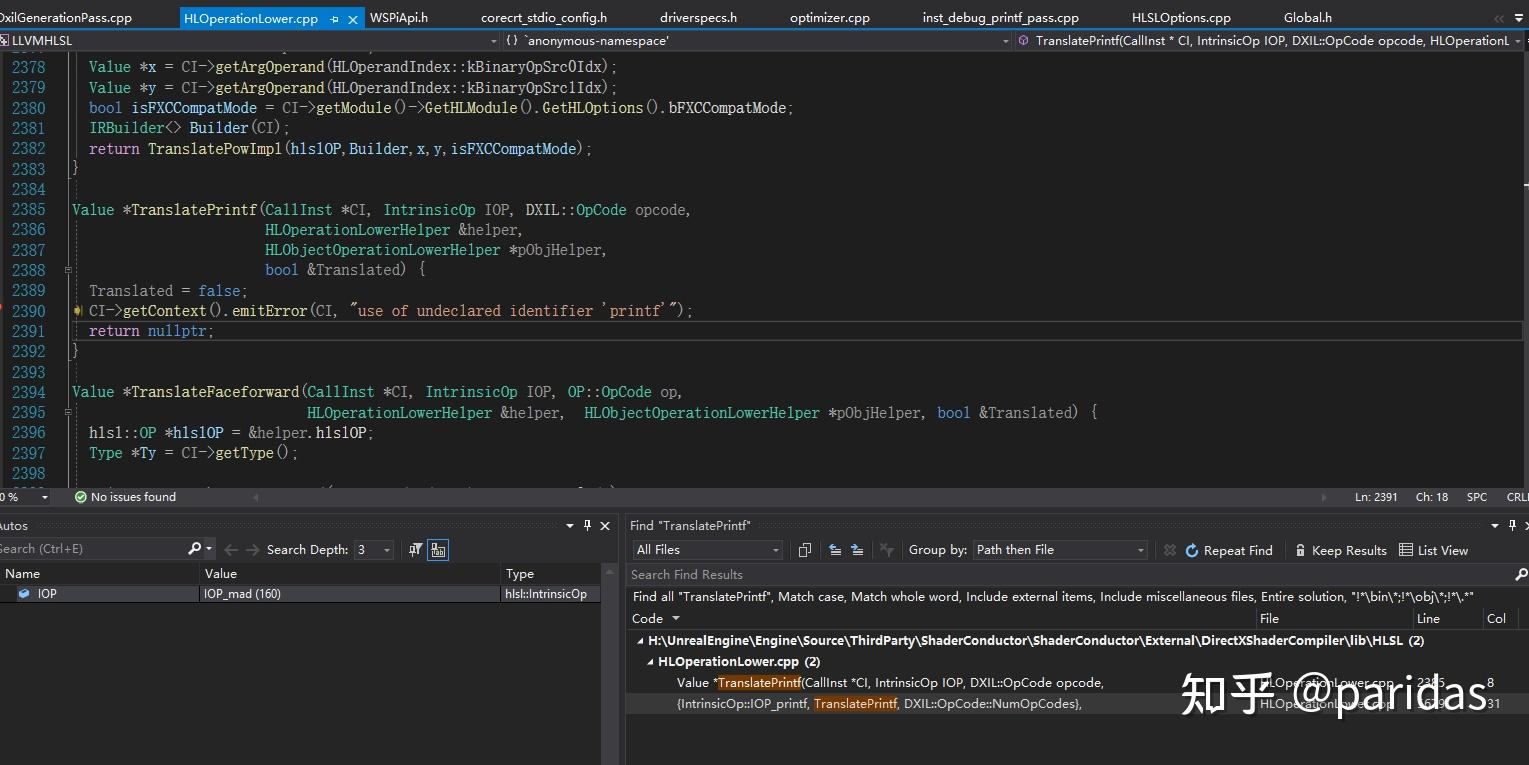Toggle auto hide pin of Autos panel
Image resolution: width=1529 pixels, height=765 pixels.
[x=588, y=525]
